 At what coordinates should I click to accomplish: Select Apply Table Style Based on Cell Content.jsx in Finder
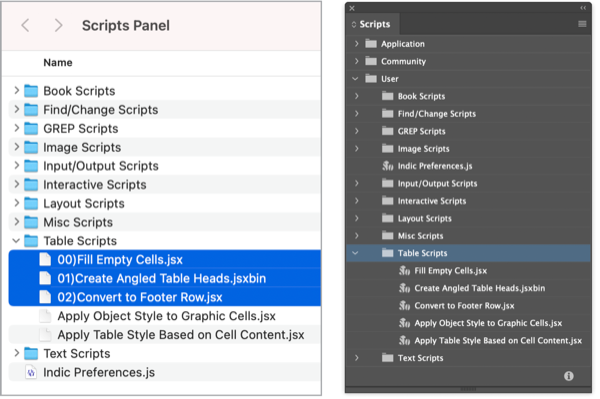165,335
